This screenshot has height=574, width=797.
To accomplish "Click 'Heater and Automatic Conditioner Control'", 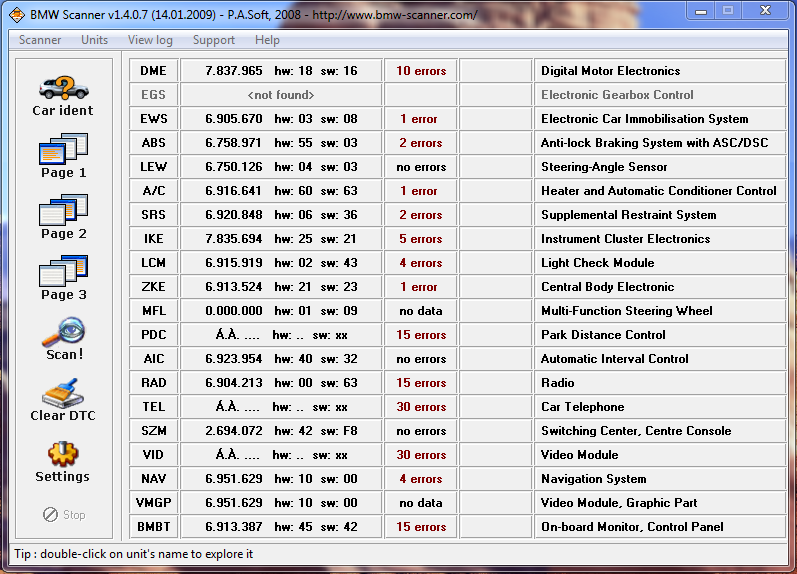I will coord(659,191).
